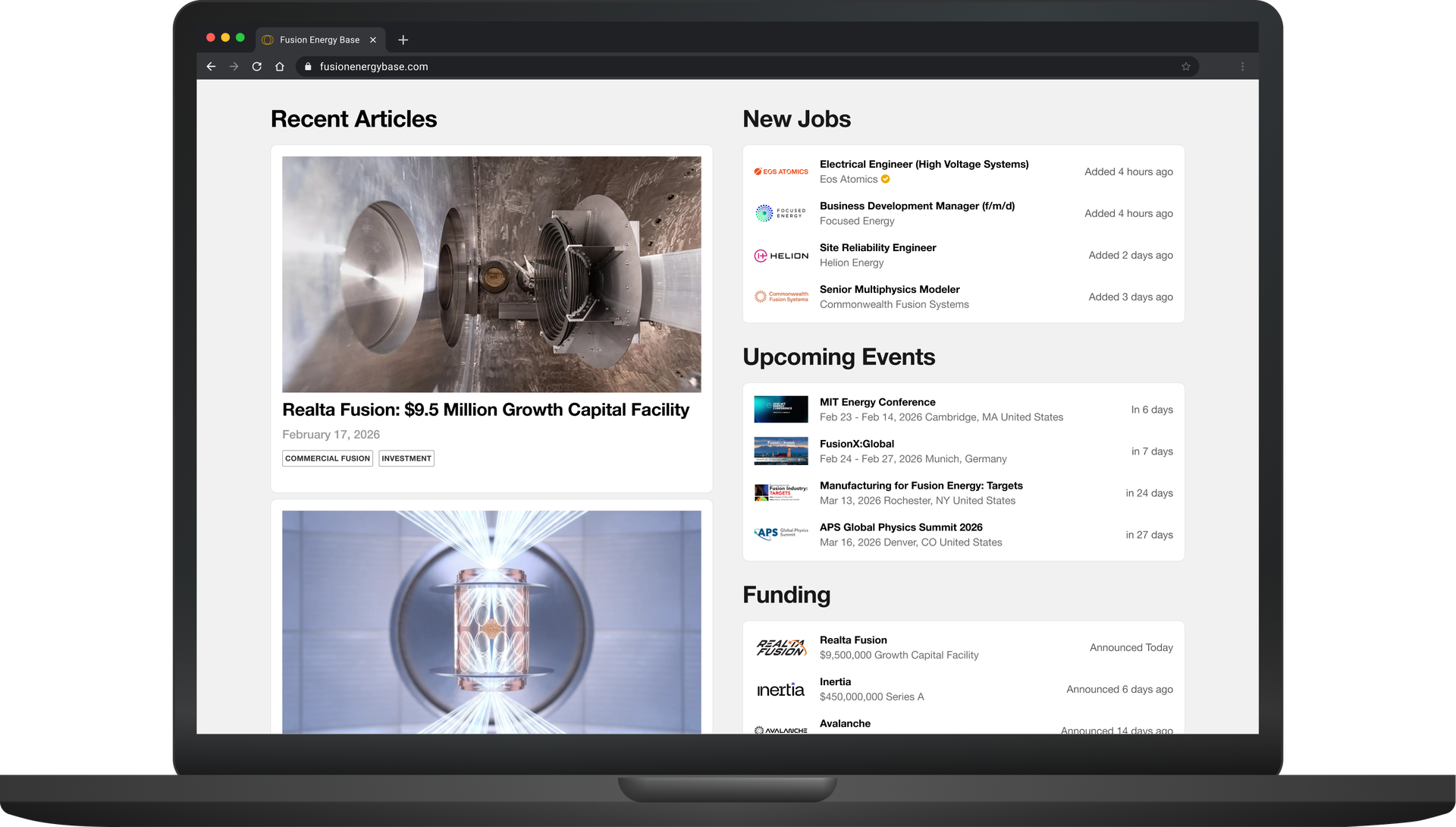Click the Manufacturing for Fusion Energy thumbnail
This screenshot has height=827, width=1456.
[781, 493]
